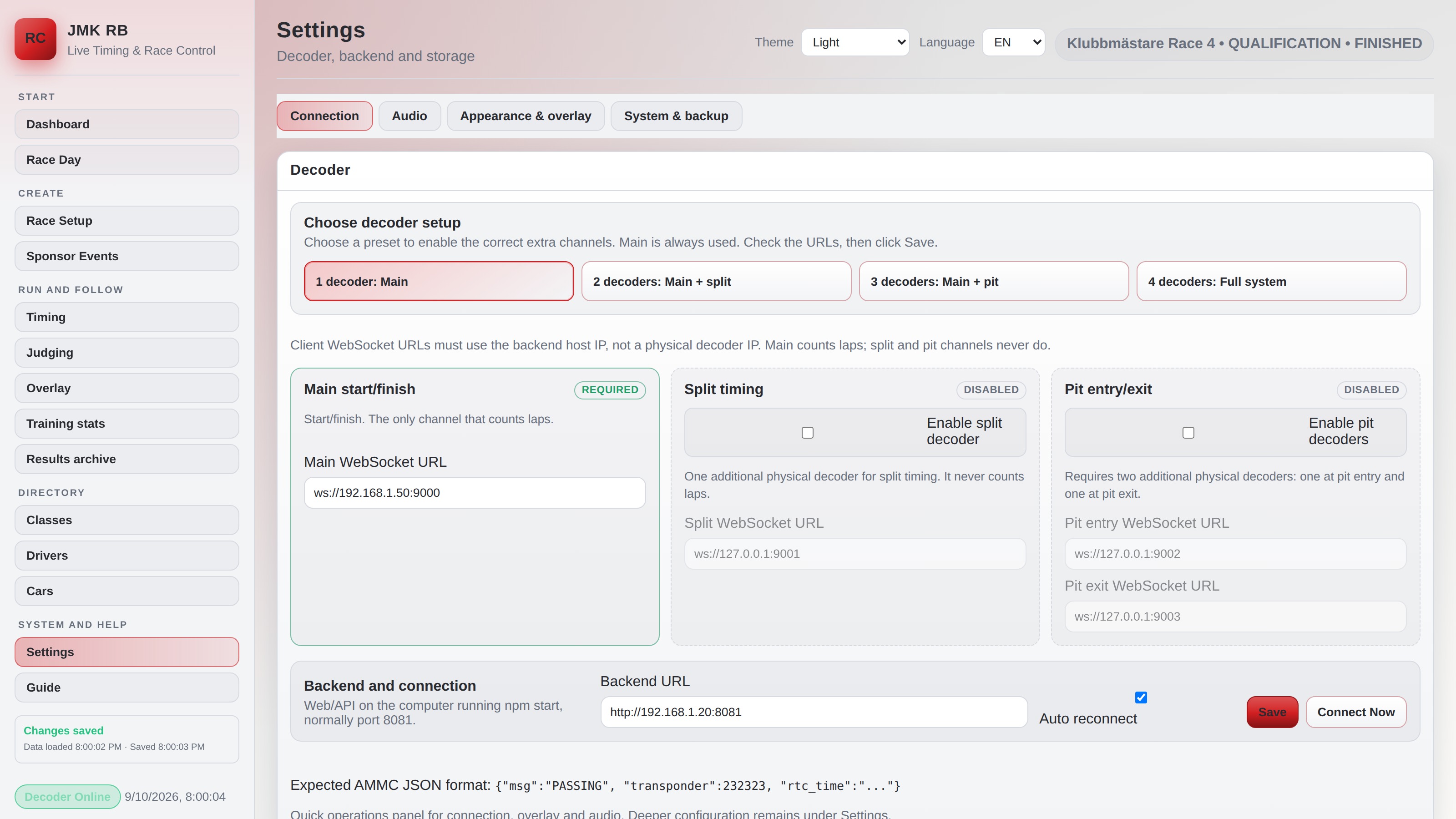Click the Backend URL input field
The image size is (1456, 819).
[x=814, y=712]
